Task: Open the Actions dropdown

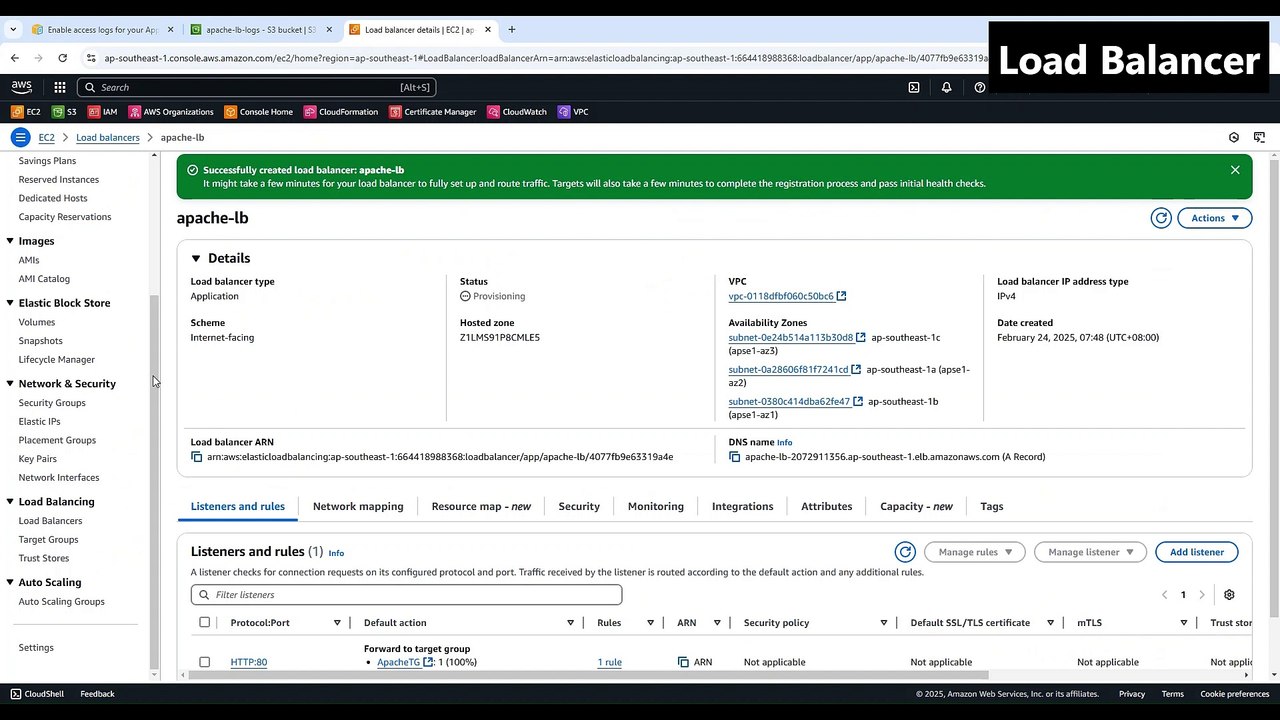Action: [x=1214, y=218]
